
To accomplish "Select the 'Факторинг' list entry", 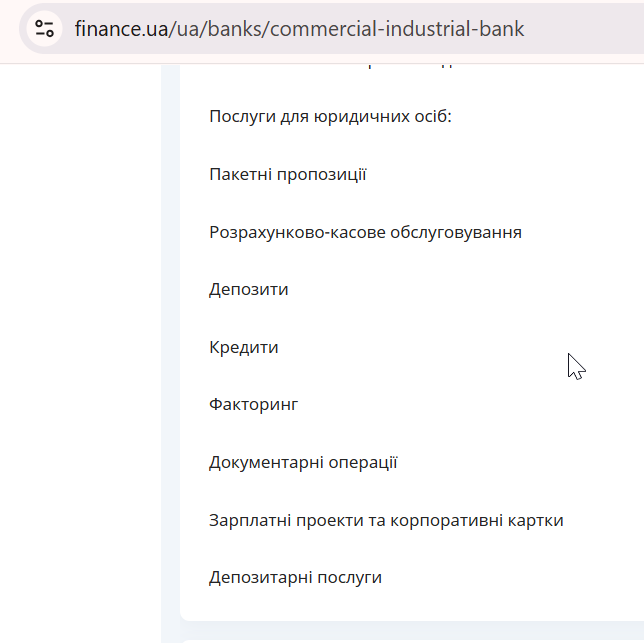I will click(x=253, y=405).
